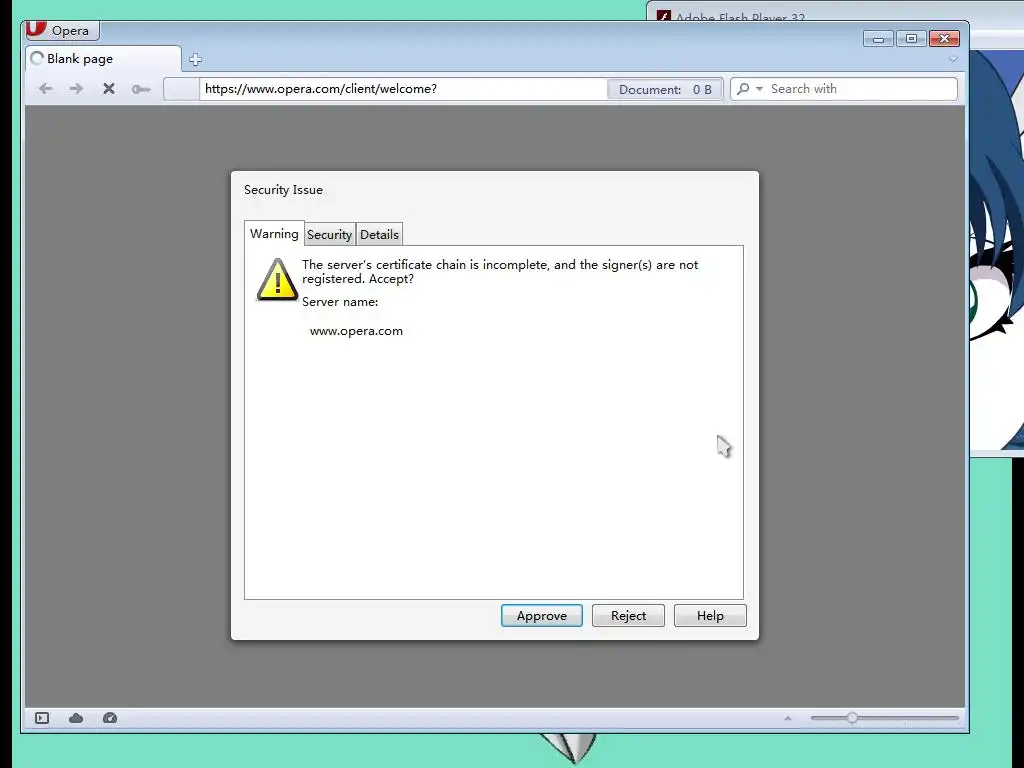Image resolution: width=1024 pixels, height=768 pixels.
Task: Open a new tab with plus icon
Action: [195, 59]
